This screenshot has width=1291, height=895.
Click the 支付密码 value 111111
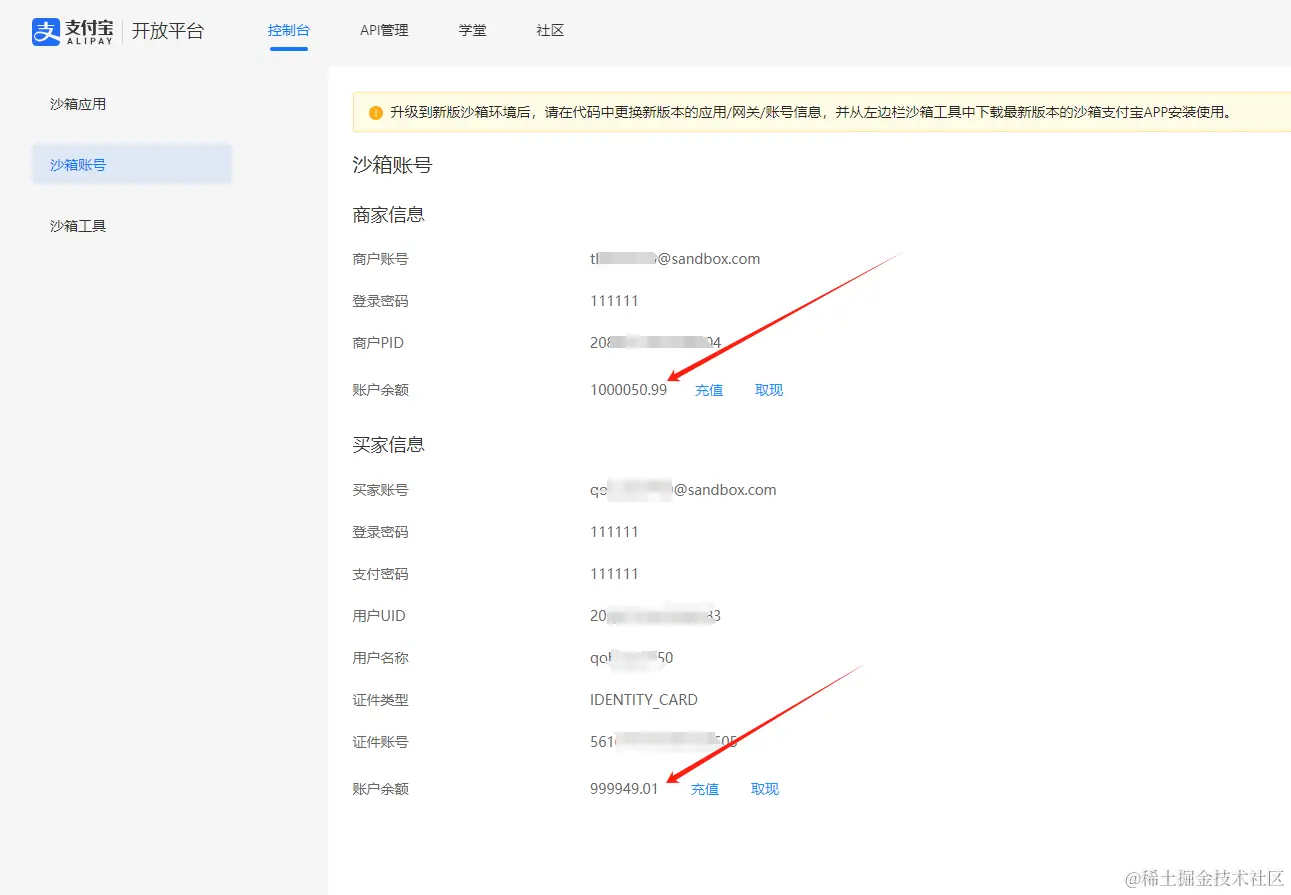614,574
